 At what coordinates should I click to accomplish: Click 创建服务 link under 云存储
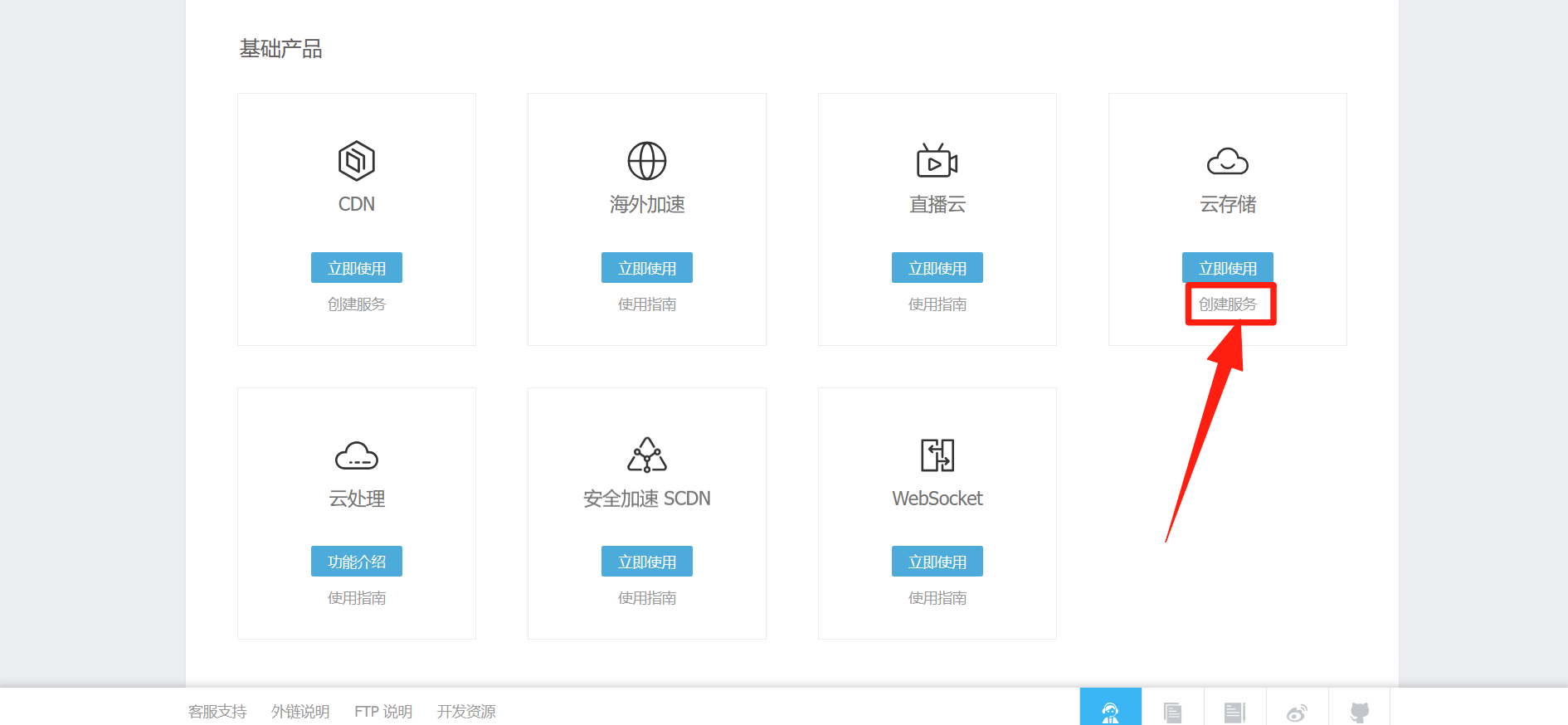tap(1227, 304)
